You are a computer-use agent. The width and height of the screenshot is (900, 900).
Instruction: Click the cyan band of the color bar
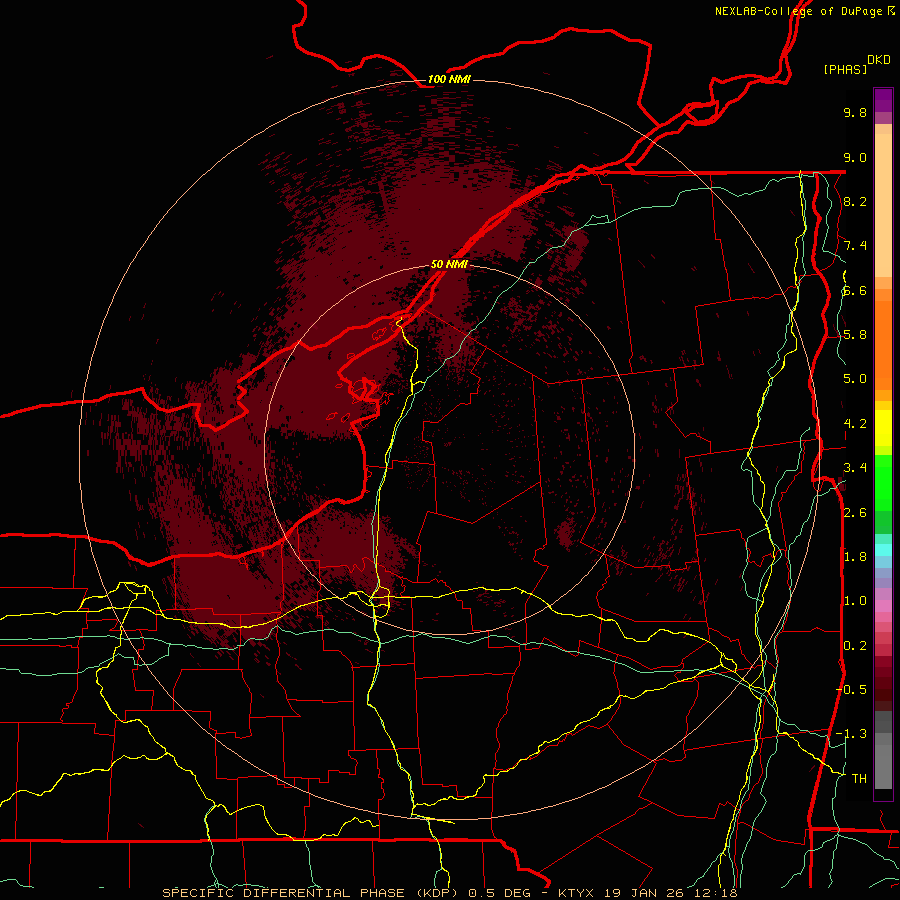point(883,550)
